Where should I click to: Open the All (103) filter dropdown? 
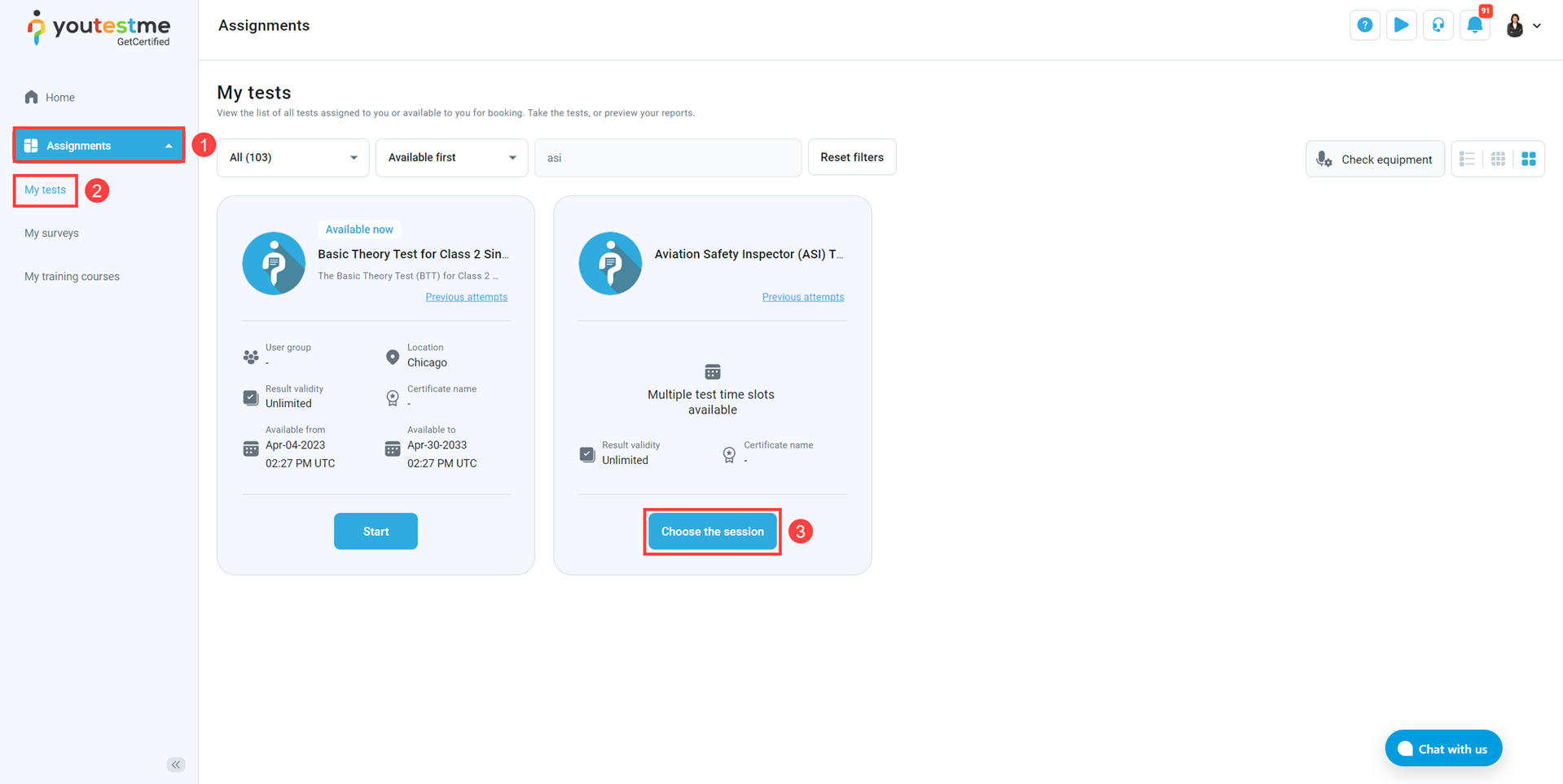[293, 158]
